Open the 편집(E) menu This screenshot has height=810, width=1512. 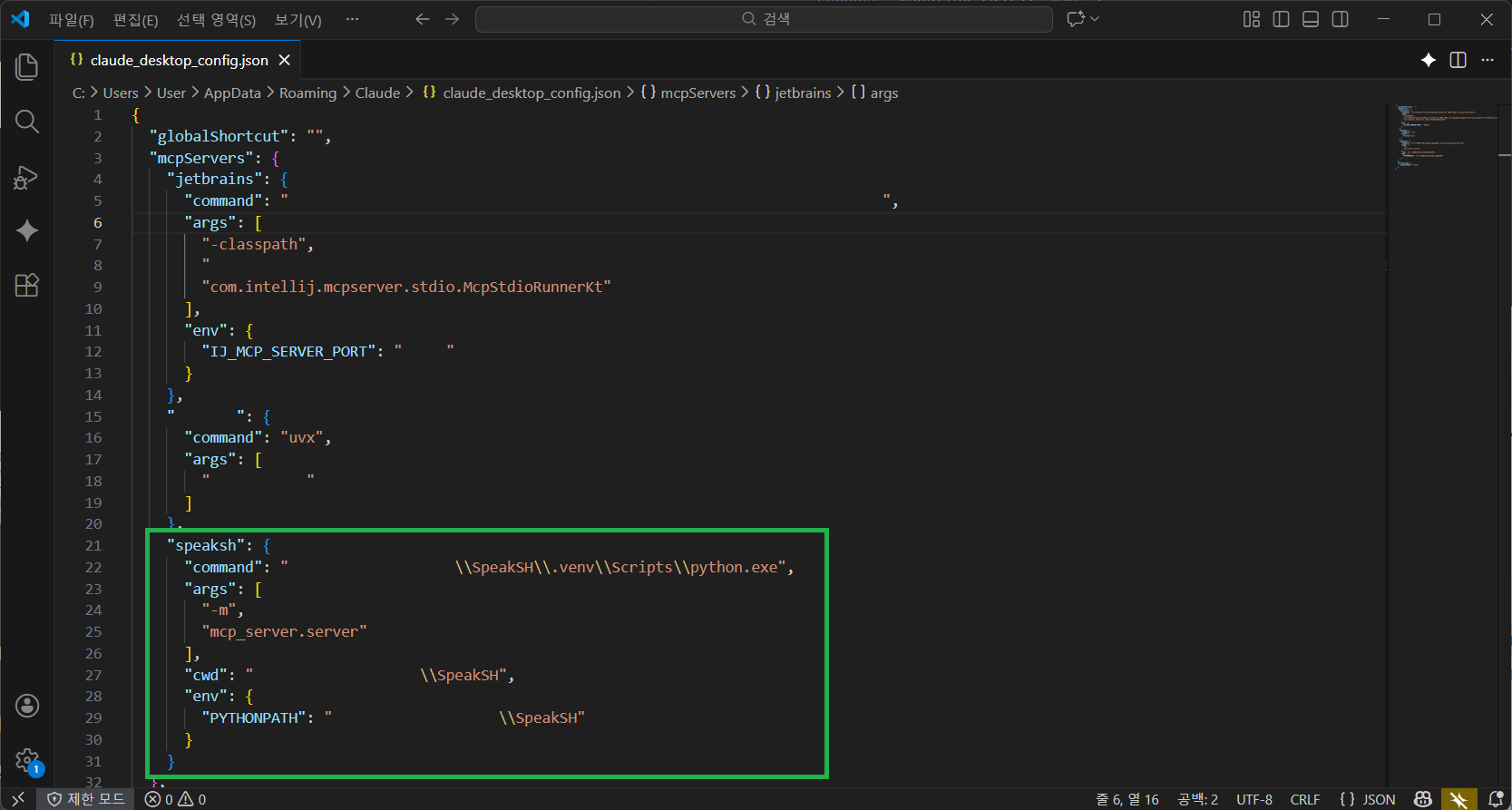[135, 20]
